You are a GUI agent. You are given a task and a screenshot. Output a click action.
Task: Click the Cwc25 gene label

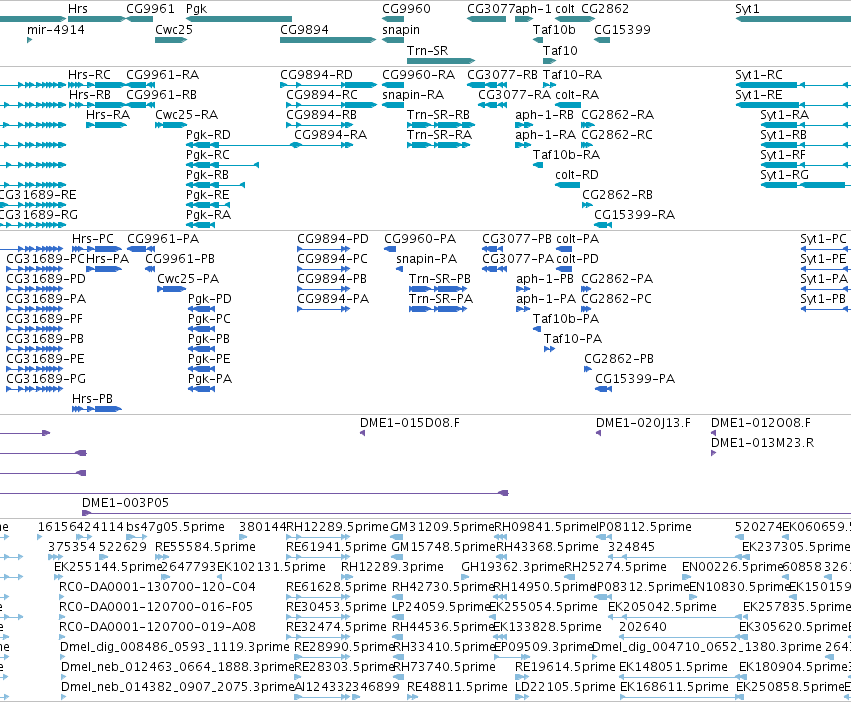coord(174,30)
